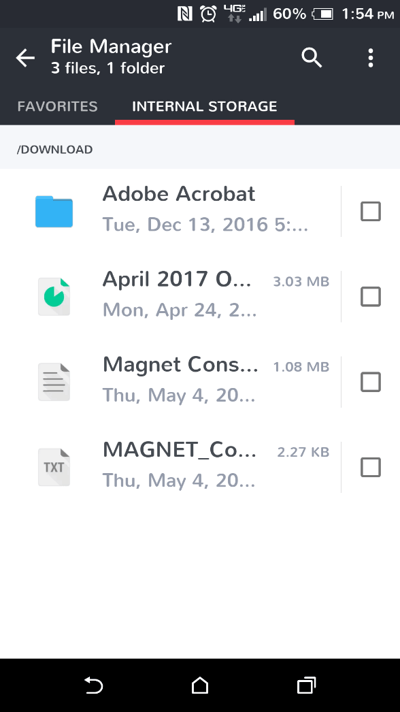Tap the green pie chart file icon
Viewport: 400px width, 712px height.
[54, 297]
